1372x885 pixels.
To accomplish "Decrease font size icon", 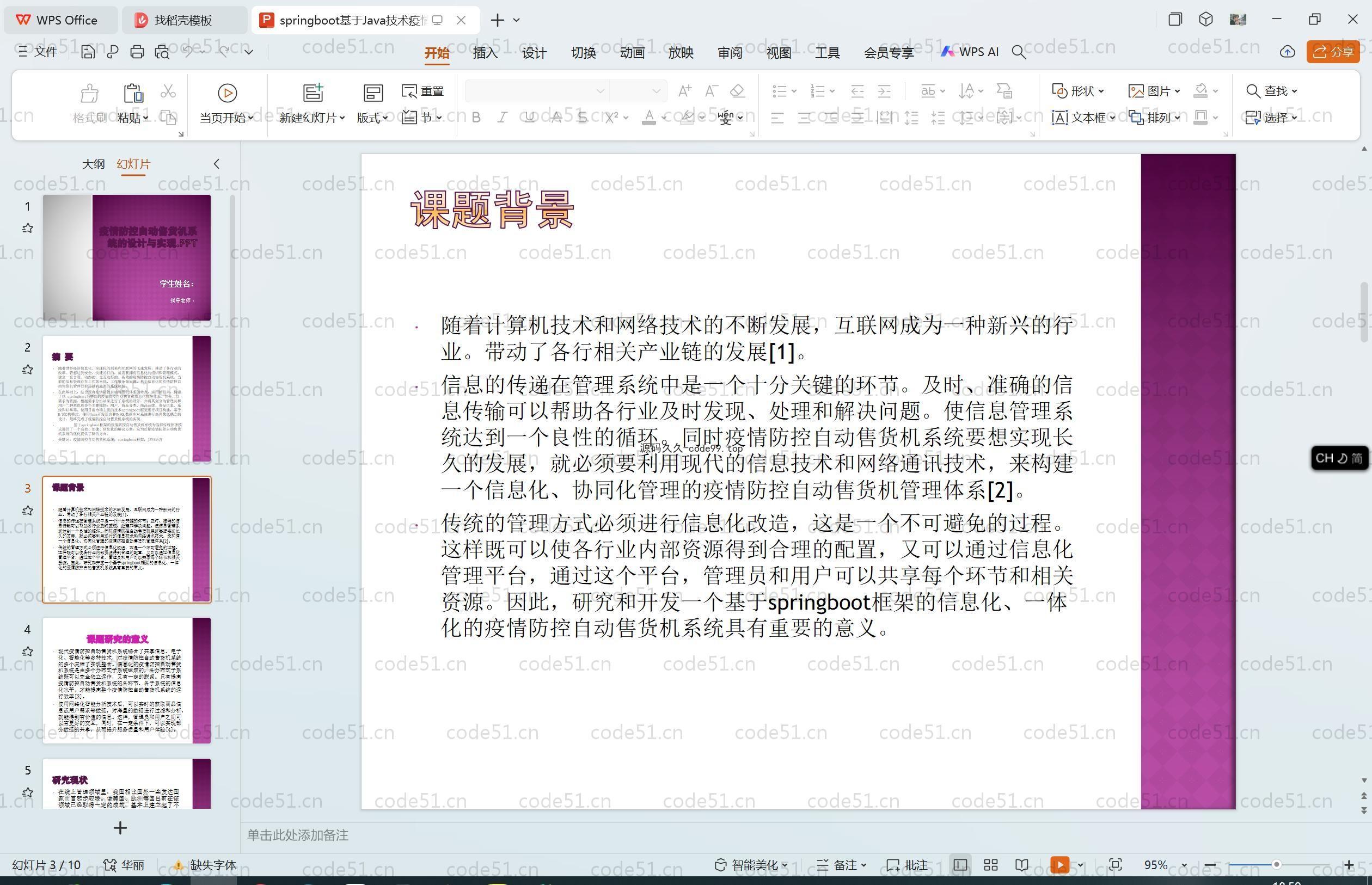I will 711,91.
